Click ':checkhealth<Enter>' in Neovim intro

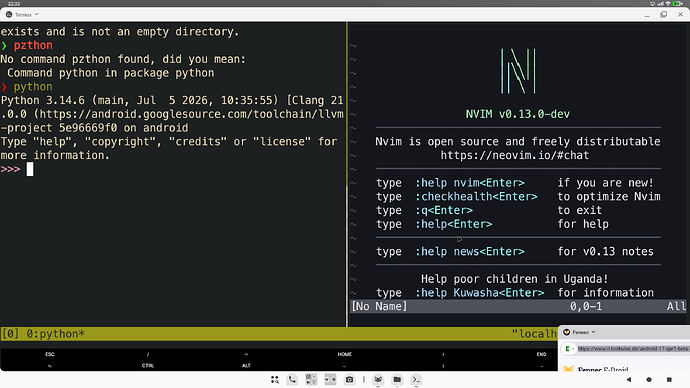pyautogui.click(x=476, y=197)
